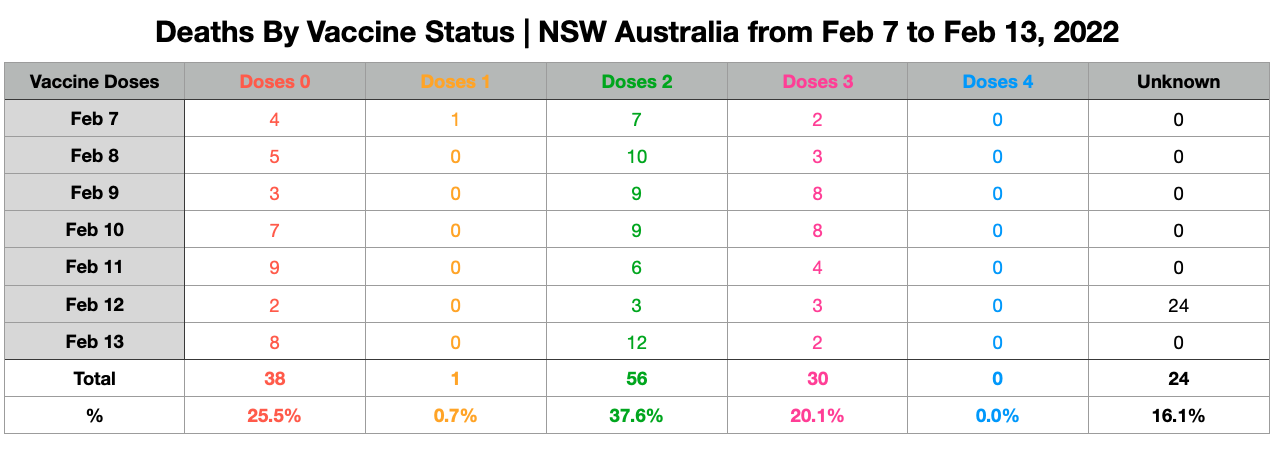Click the Feb 7 row label
The image size is (1278, 450).
[95, 119]
